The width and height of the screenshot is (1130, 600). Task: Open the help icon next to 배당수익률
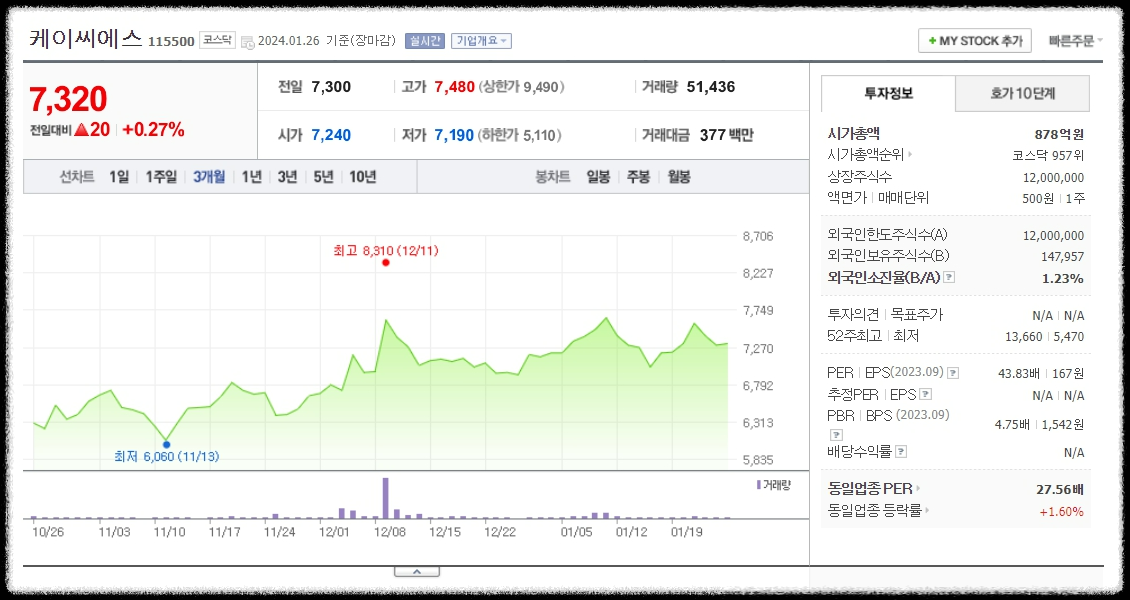901,452
